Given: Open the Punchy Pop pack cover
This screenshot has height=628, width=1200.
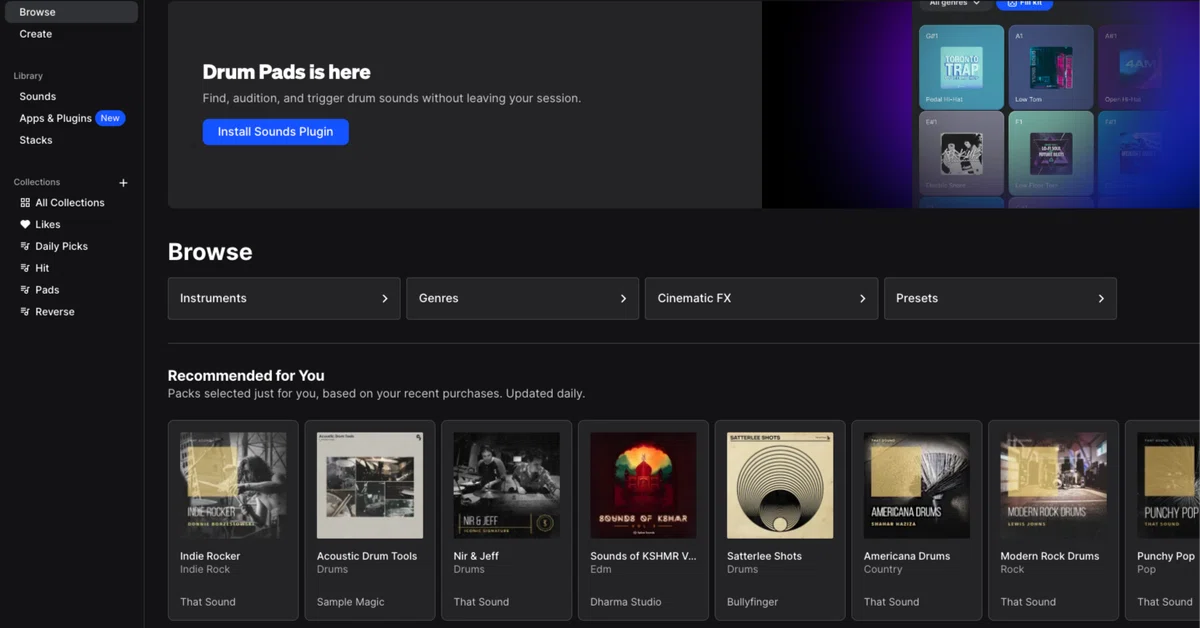Looking at the screenshot, I should [x=1168, y=486].
